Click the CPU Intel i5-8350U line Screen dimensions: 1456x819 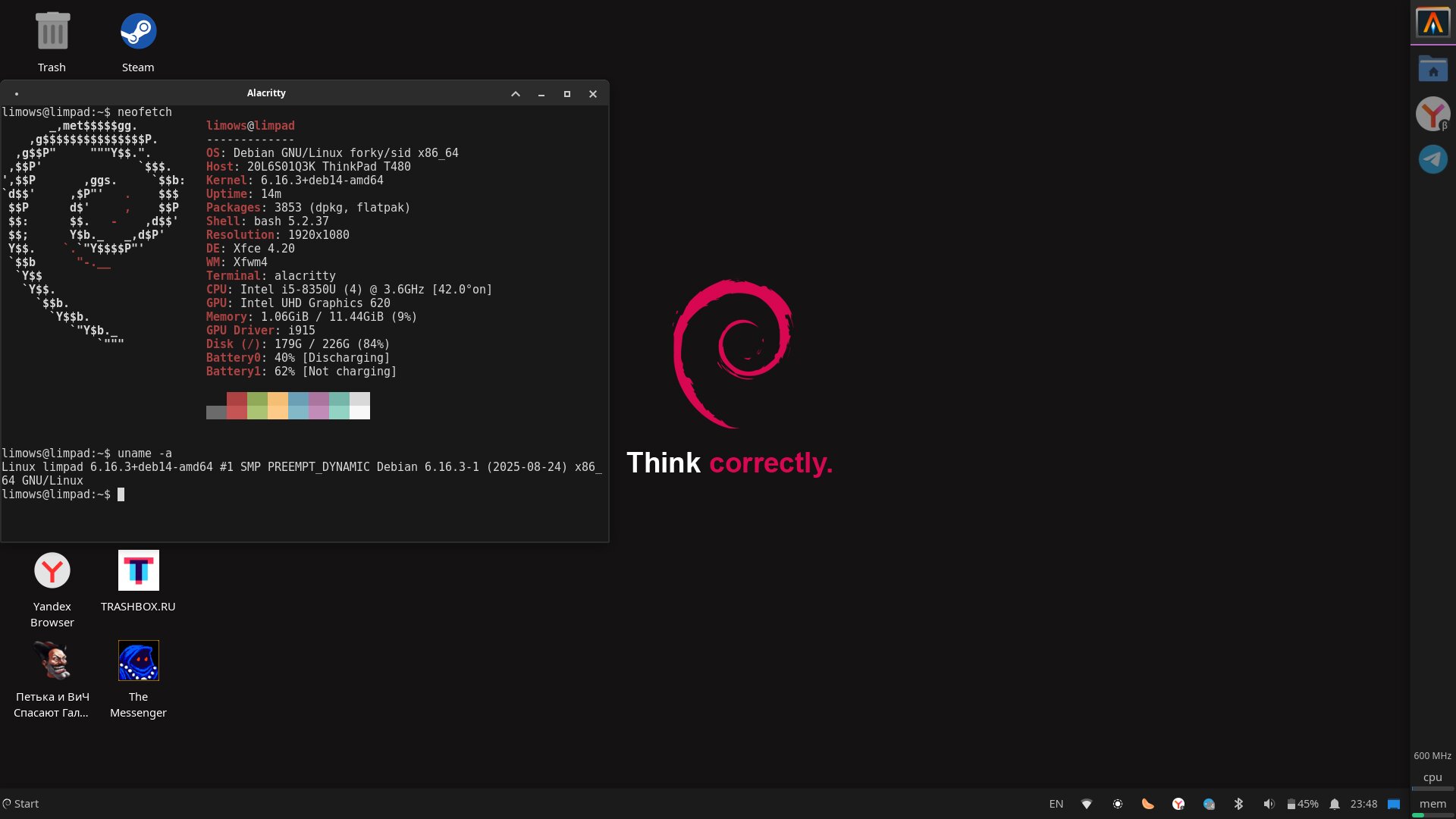(349, 290)
